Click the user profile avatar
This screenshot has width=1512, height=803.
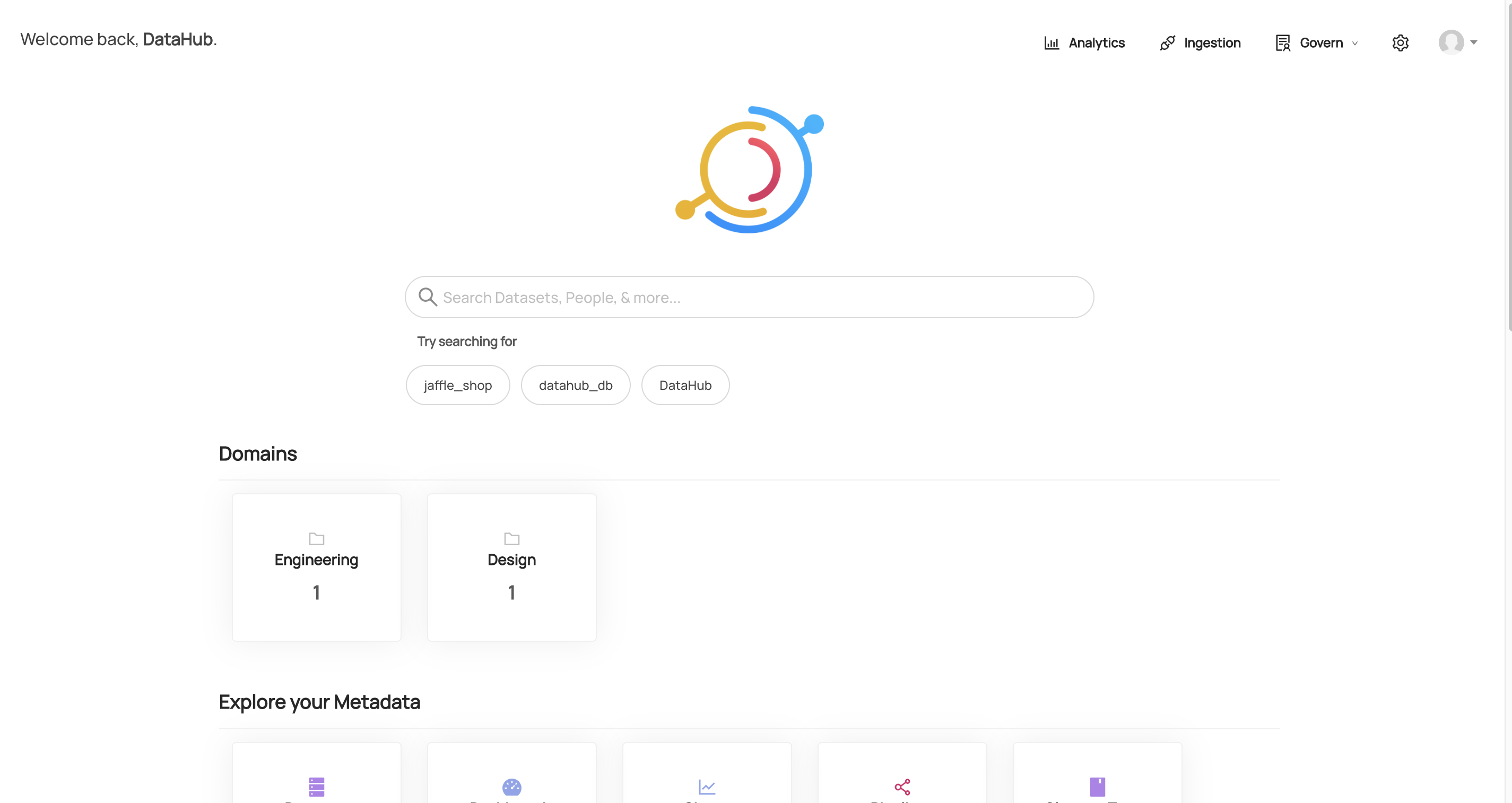pos(1451,42)
